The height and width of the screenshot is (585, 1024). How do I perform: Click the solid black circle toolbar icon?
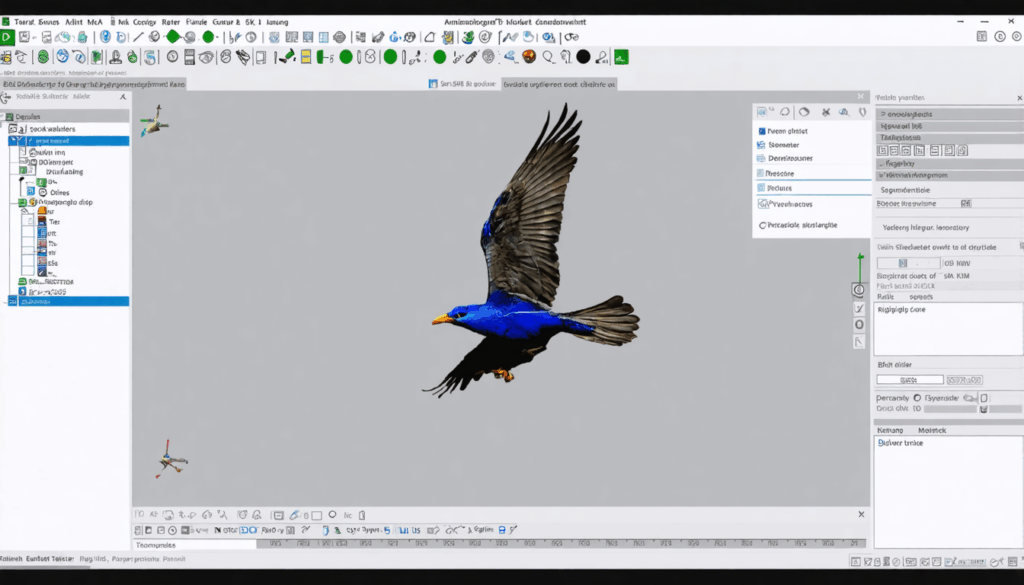click(583, 57)
